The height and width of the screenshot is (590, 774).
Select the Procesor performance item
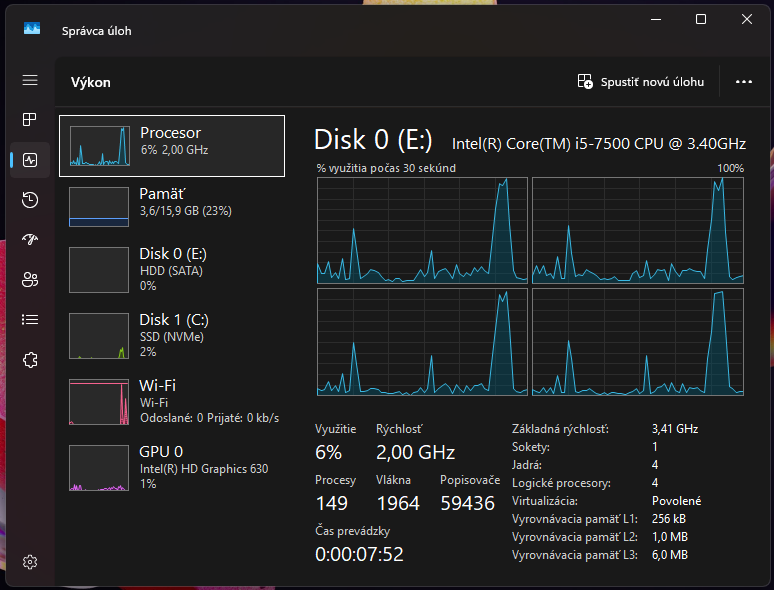(x=172, y=145)
